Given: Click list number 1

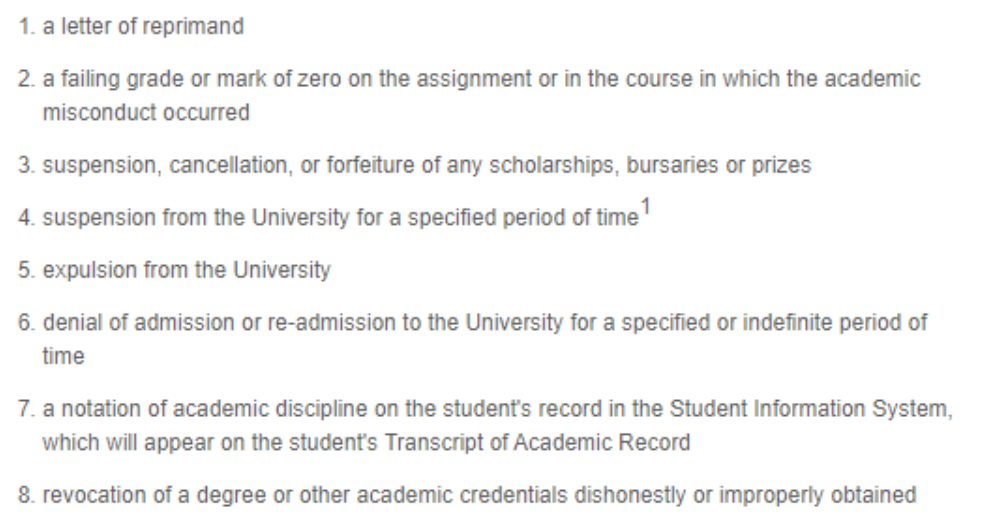Looking at the screenshot, I should click(x=25, y=26).
